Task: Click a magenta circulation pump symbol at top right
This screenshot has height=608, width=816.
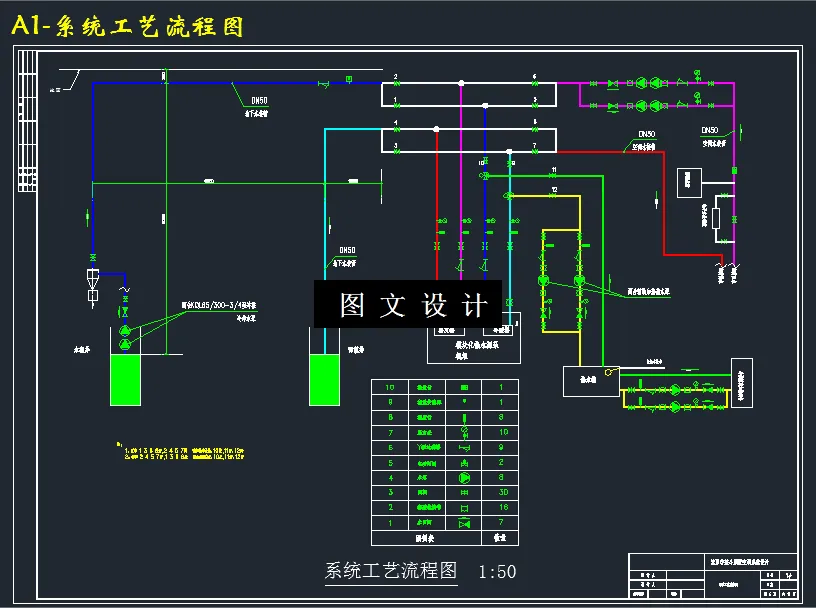Action: pos(641,82)
